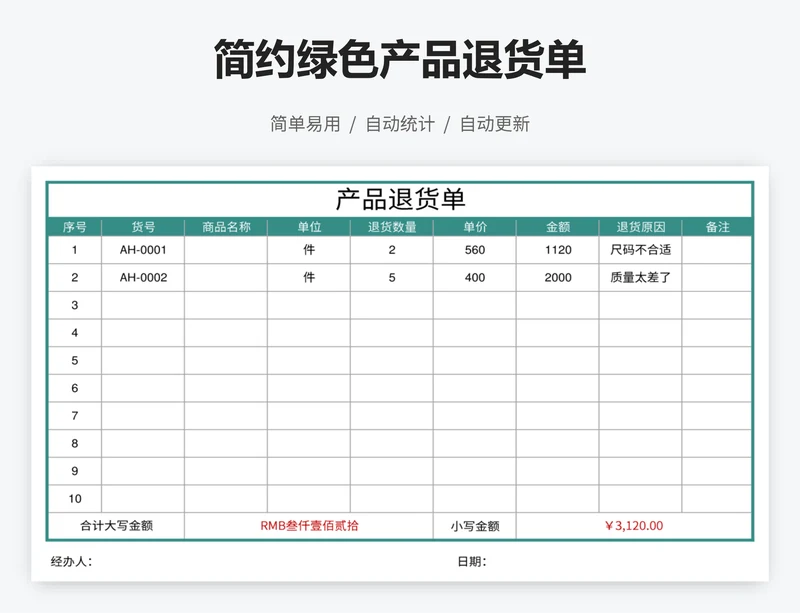Click the 小写金额 label
The width and height of the screenshot is (800, 613).
click(474, 526)
